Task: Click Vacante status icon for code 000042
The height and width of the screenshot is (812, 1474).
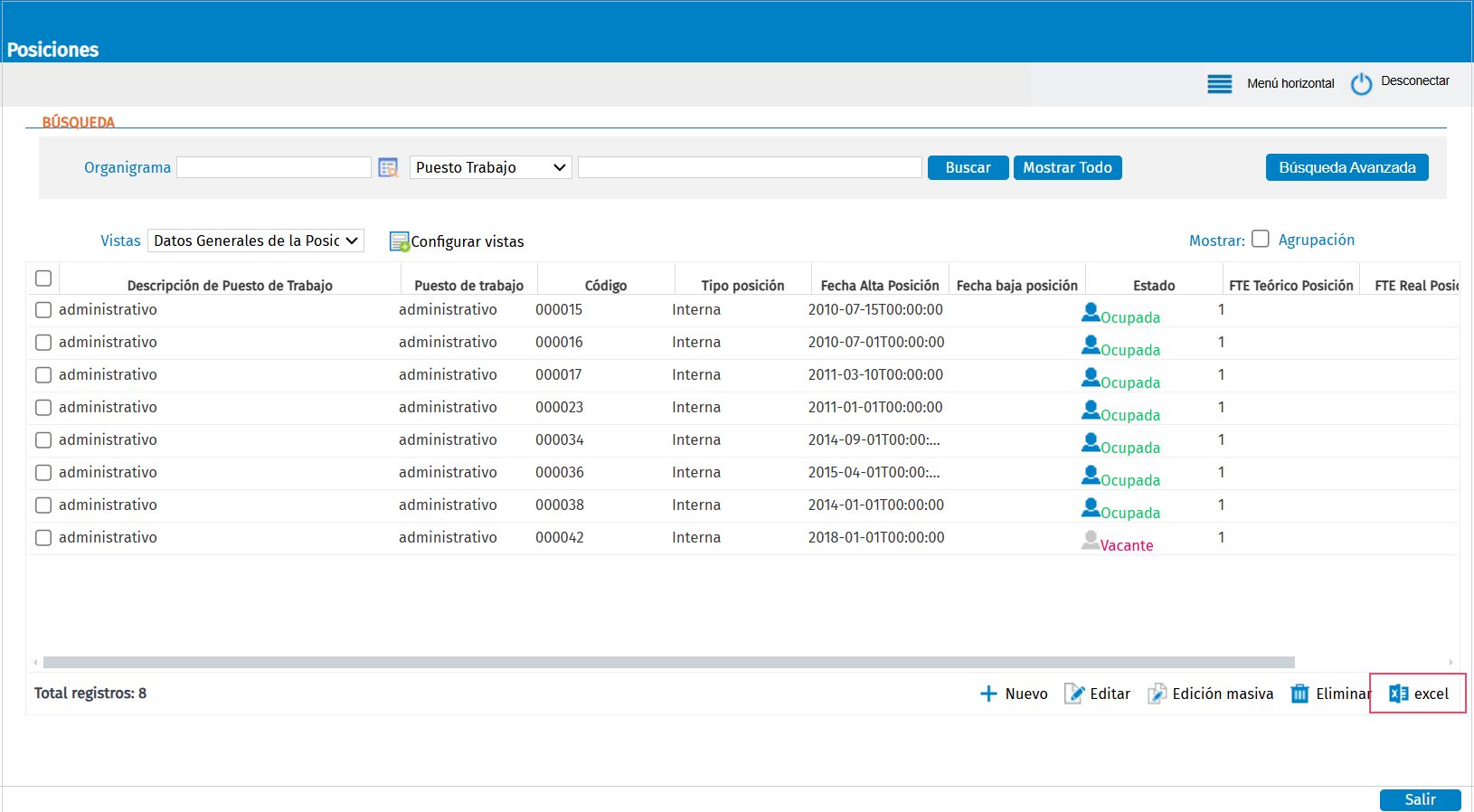Action: pyautogui.click(x=1091, y=541)
